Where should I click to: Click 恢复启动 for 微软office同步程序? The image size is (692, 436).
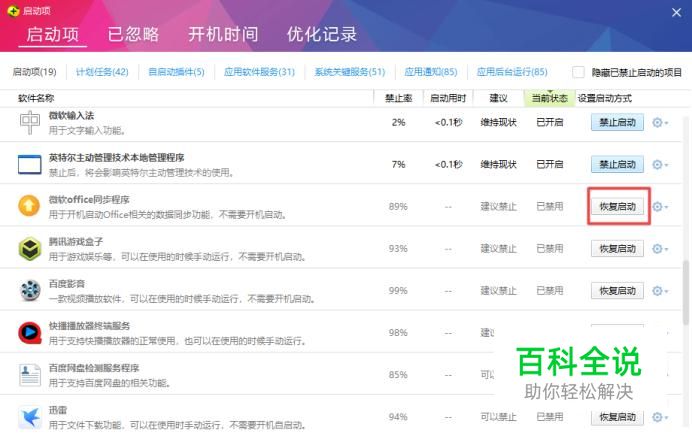[617, 207]
